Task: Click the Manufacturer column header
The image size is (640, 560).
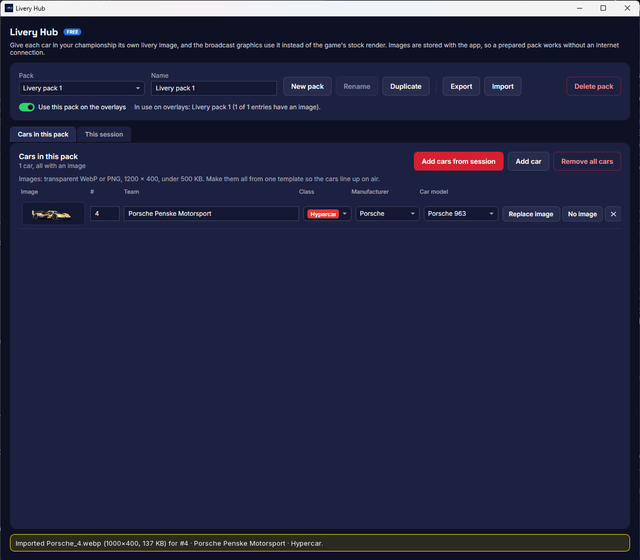Action: [370, 191]
